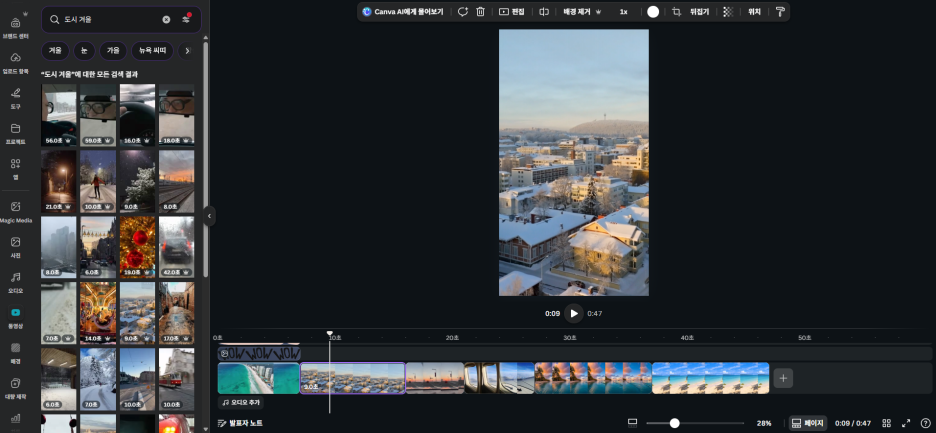Open the help question mark icon
Image resolution: width=936 pixels, height=433 pixels.
coord(925,423)
